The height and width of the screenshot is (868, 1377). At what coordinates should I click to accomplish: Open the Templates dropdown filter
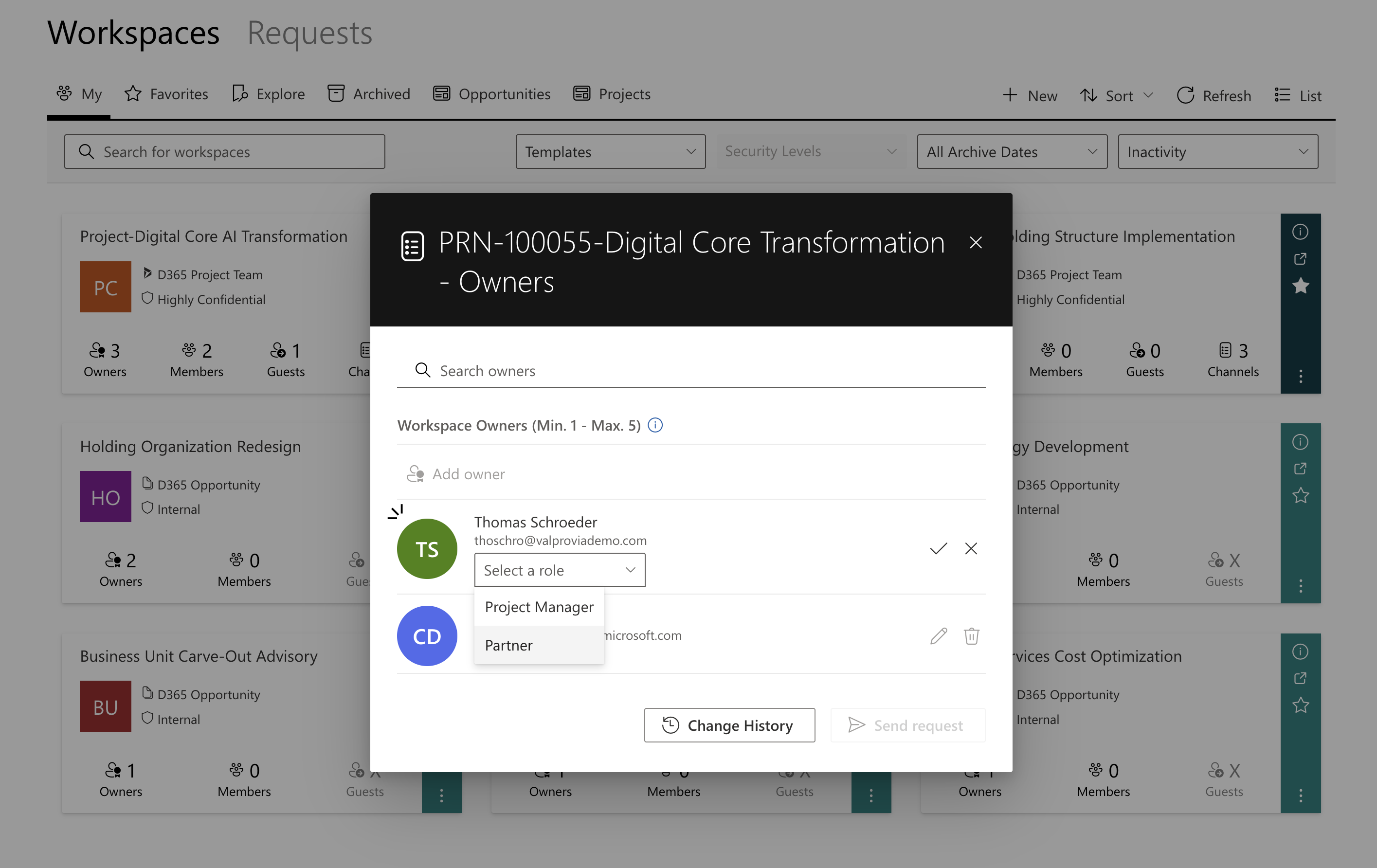click(610, 151)
